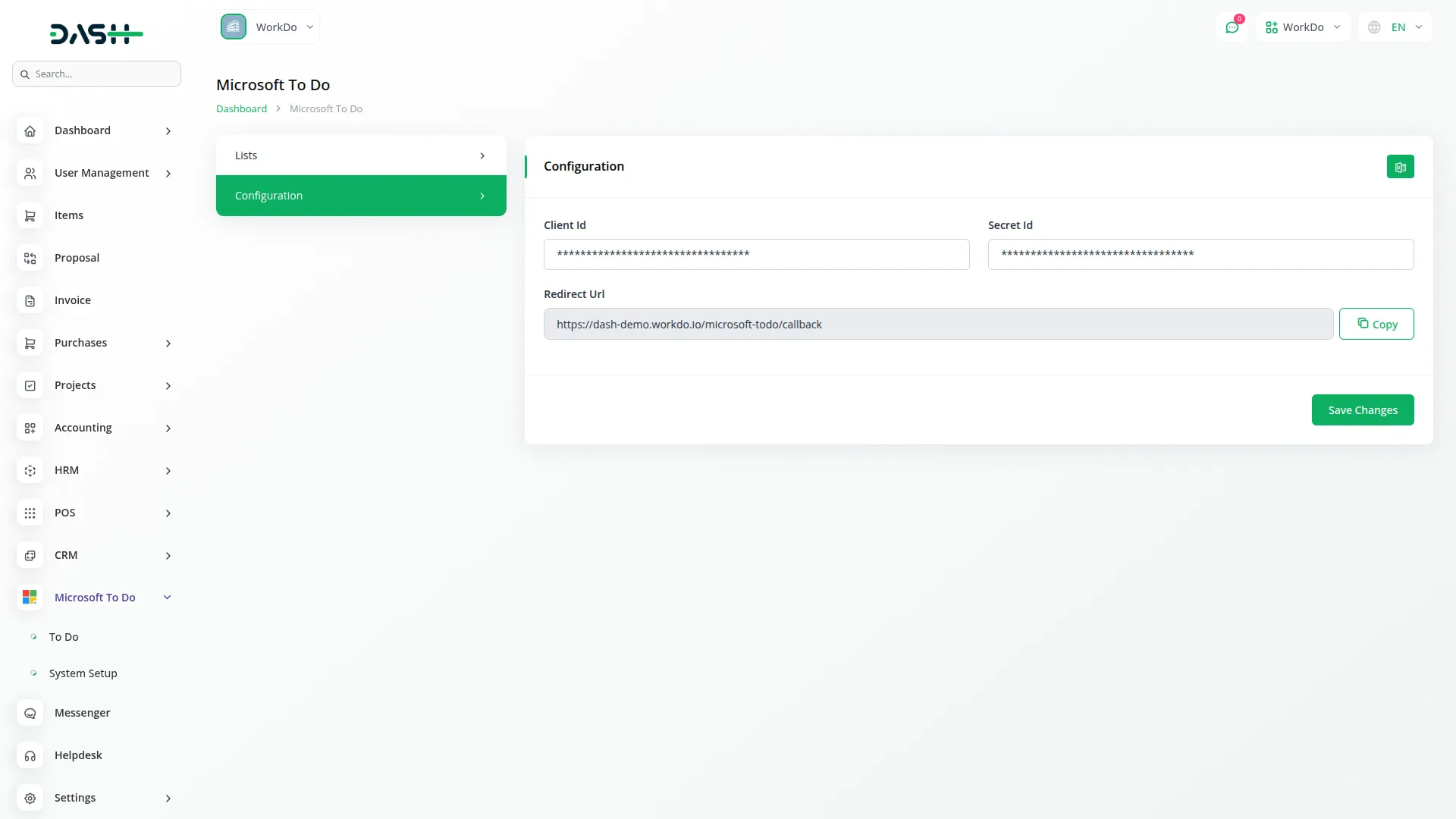Click the Invoice document icon

30,300
